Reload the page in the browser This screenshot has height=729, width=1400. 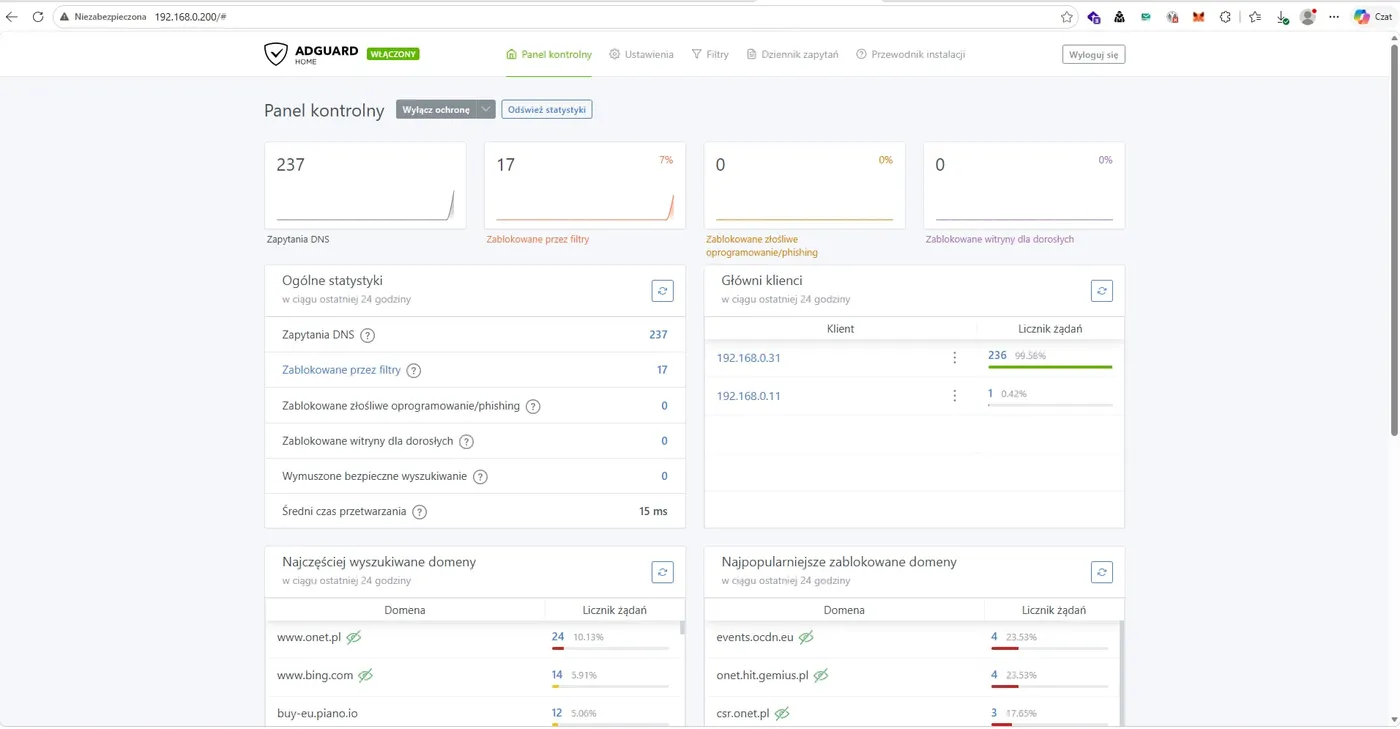tap(37, 17)
